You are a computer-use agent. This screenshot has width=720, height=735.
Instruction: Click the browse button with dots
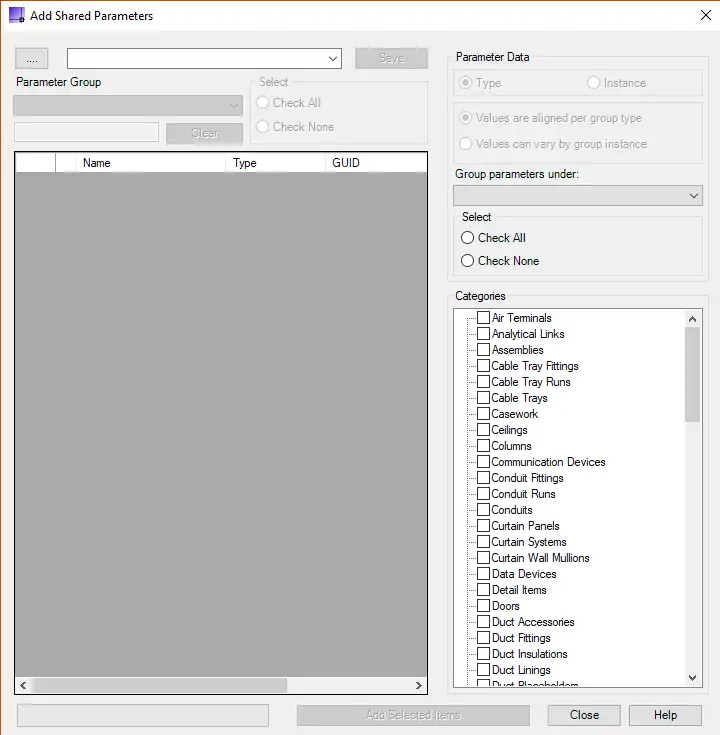tap(31, 59)
